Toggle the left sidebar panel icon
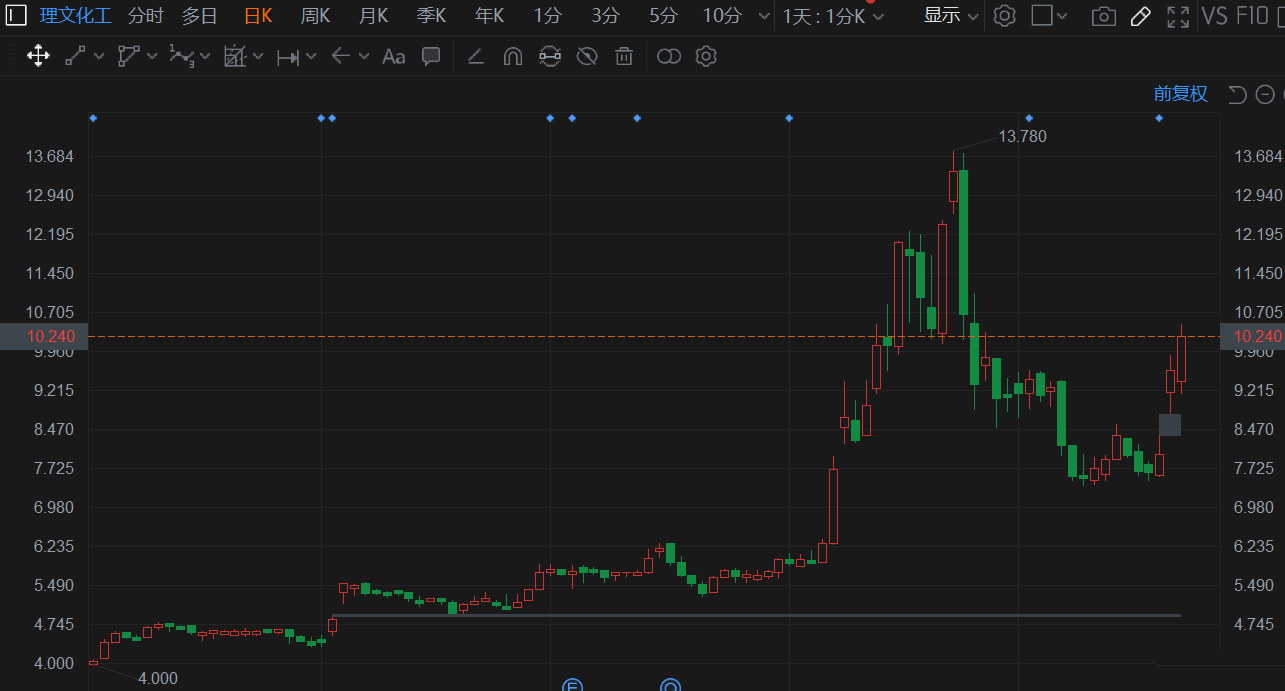Screen dimensions: 1285x691 tap(17, 16)
